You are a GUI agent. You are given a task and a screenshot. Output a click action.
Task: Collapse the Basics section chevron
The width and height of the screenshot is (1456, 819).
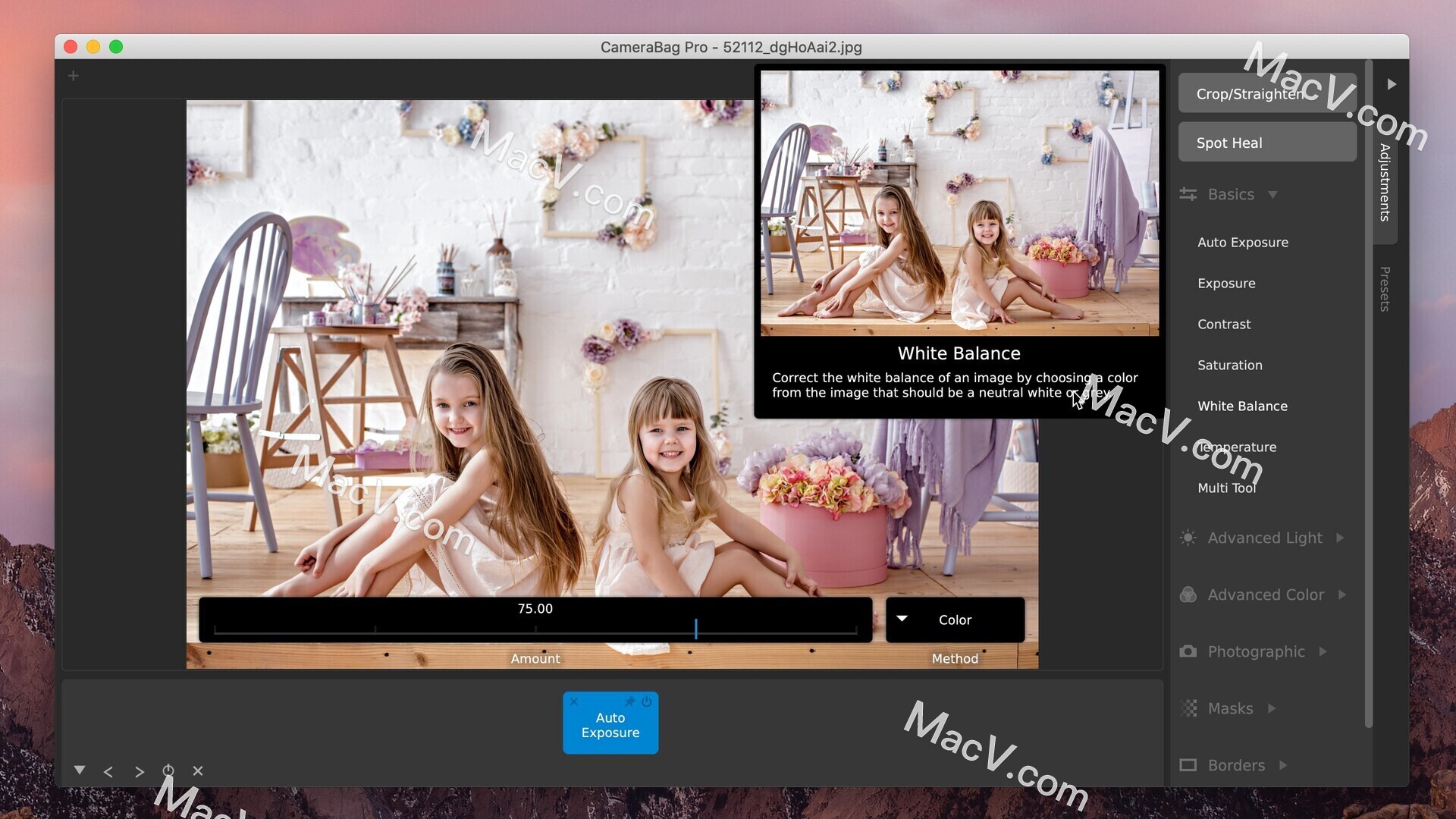click(1272, 194)
